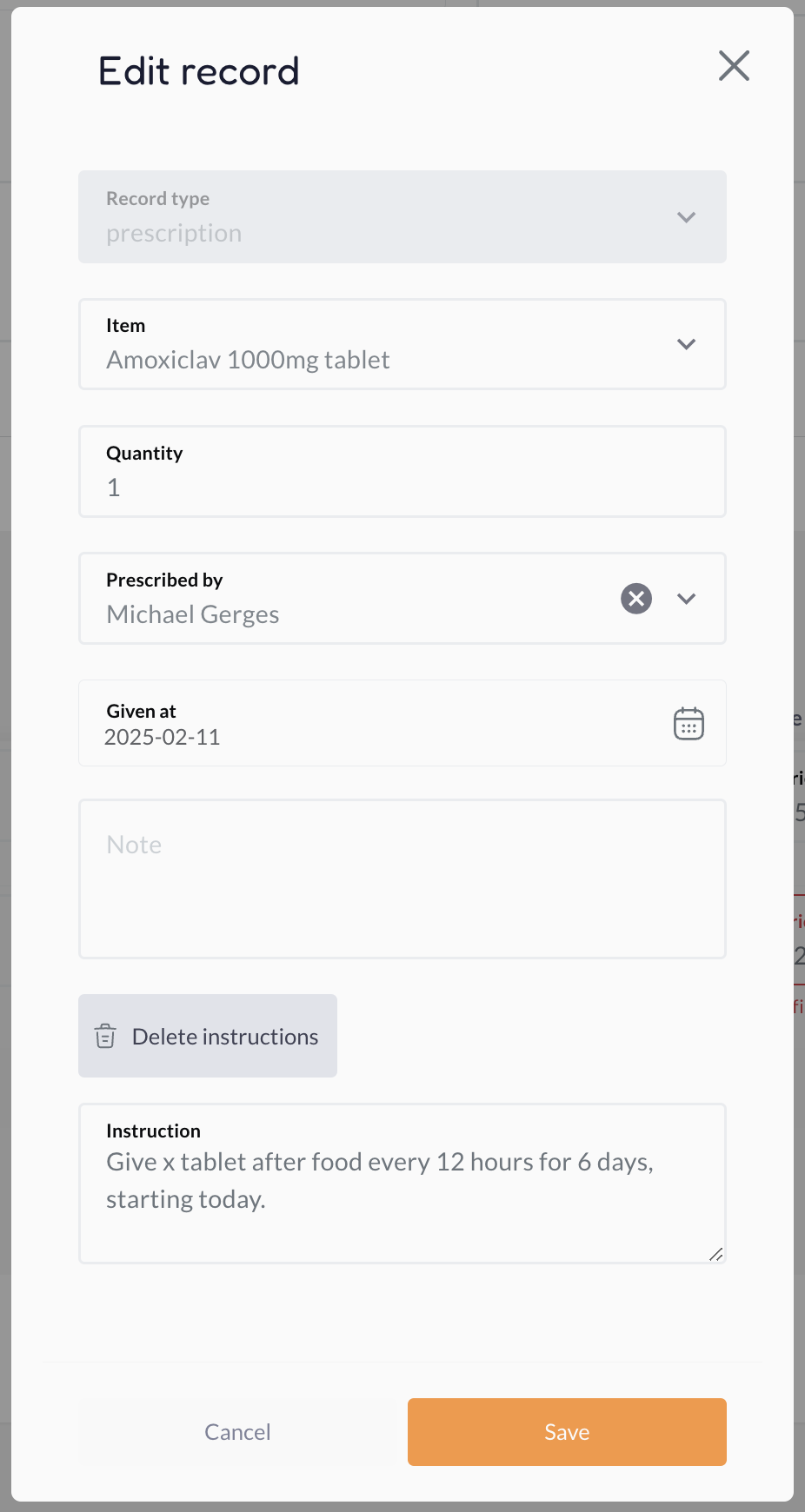Screen dimensions: 805x1512
Task: Click the disabled prescription record type field
Action: (402, 216)
